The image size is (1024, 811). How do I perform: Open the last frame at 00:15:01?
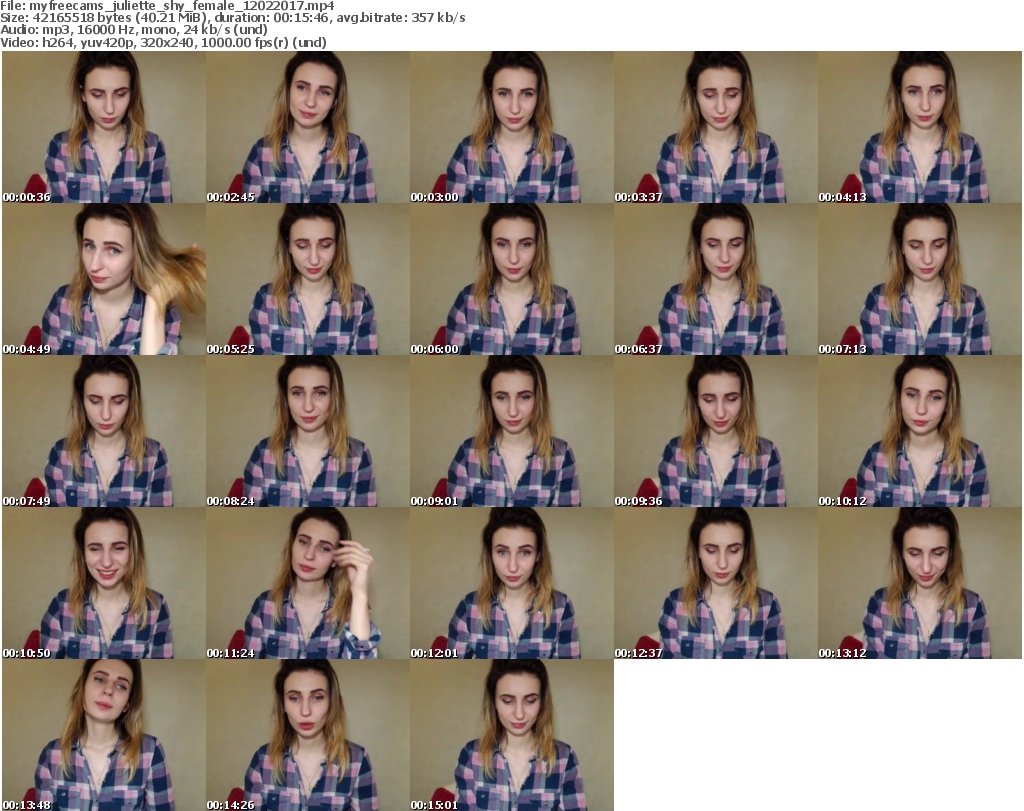pyautogui.click(x=512, y=735)
